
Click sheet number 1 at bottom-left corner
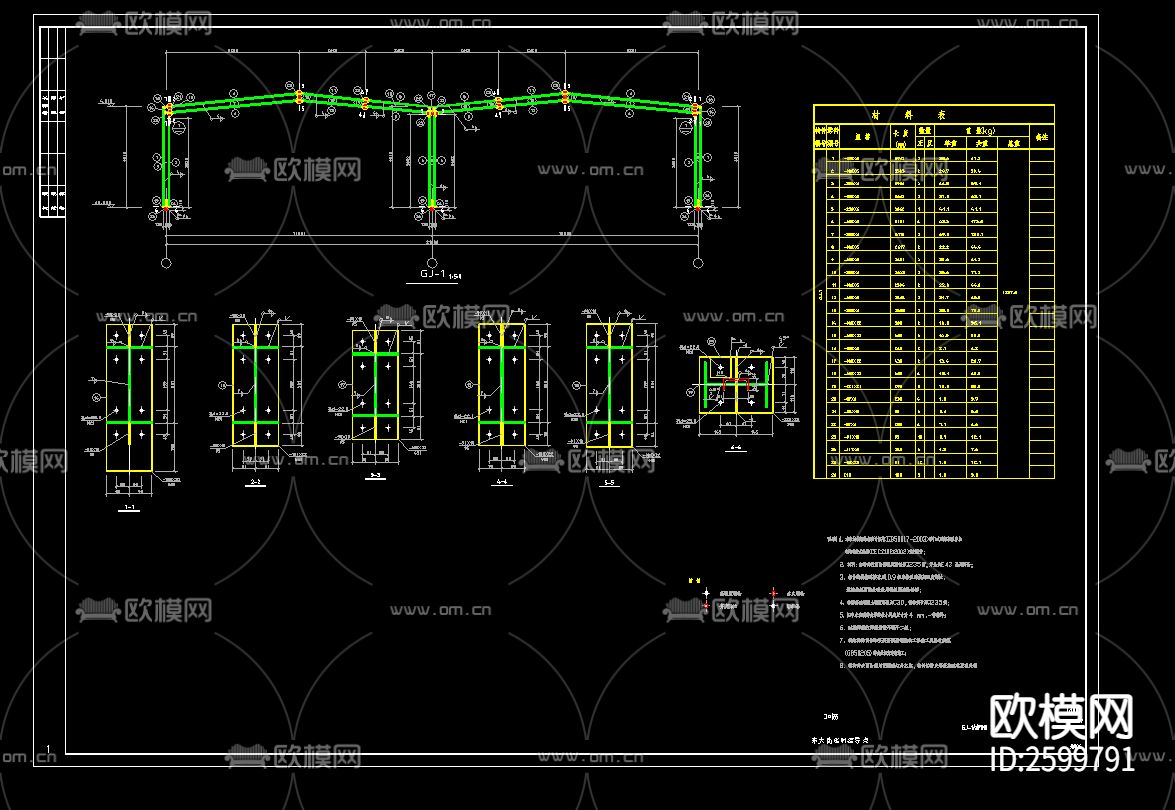(49, 749)
